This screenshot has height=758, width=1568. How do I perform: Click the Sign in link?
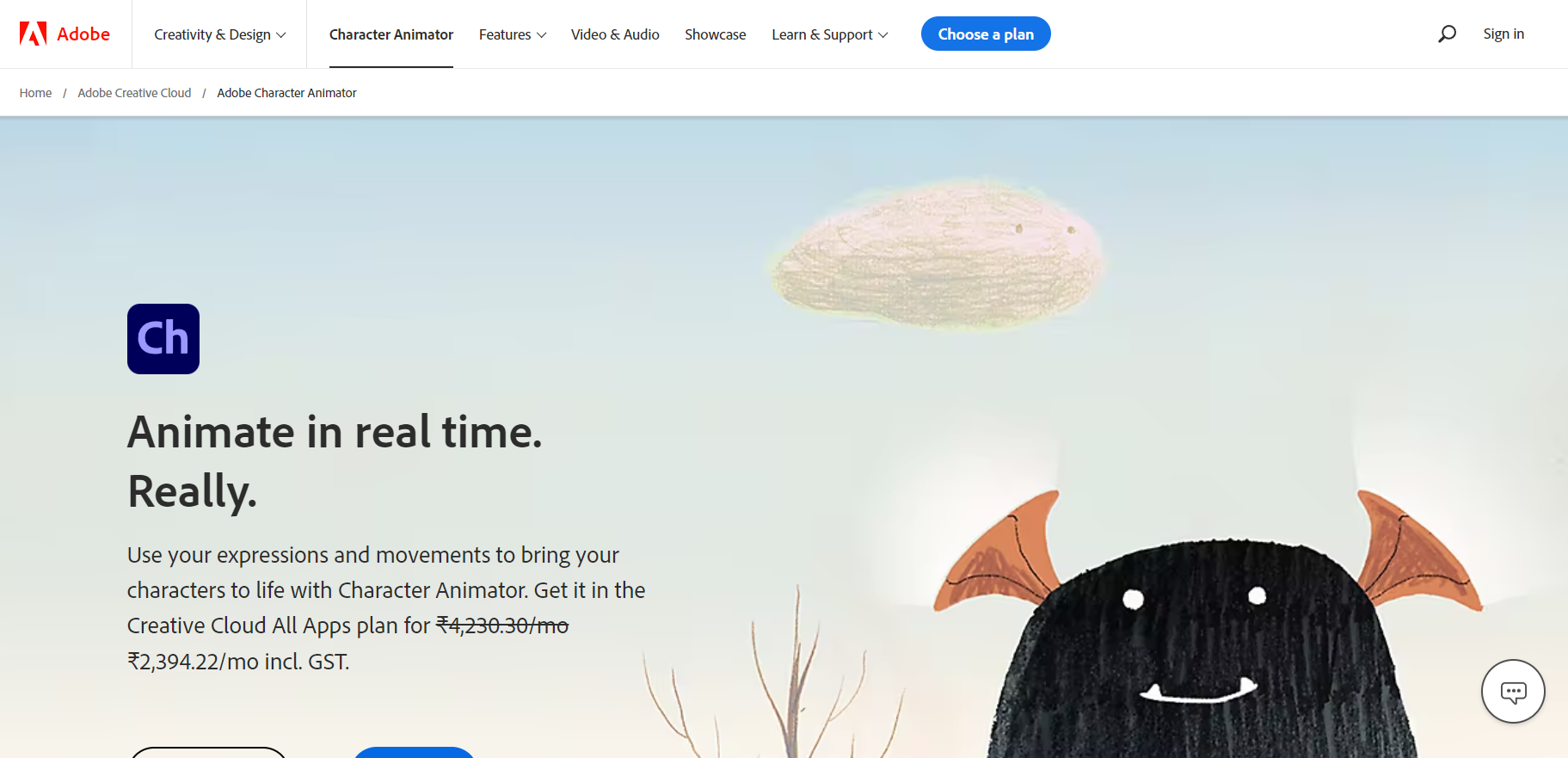pos(1503,34)
